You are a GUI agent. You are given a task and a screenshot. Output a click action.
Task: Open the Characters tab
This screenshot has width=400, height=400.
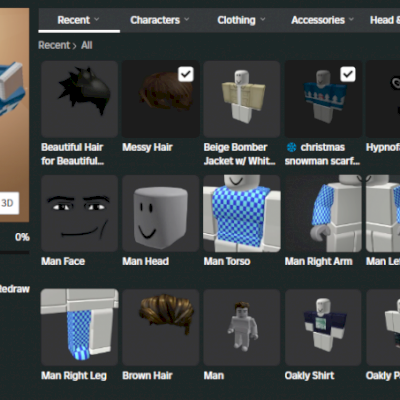[160, 20]
